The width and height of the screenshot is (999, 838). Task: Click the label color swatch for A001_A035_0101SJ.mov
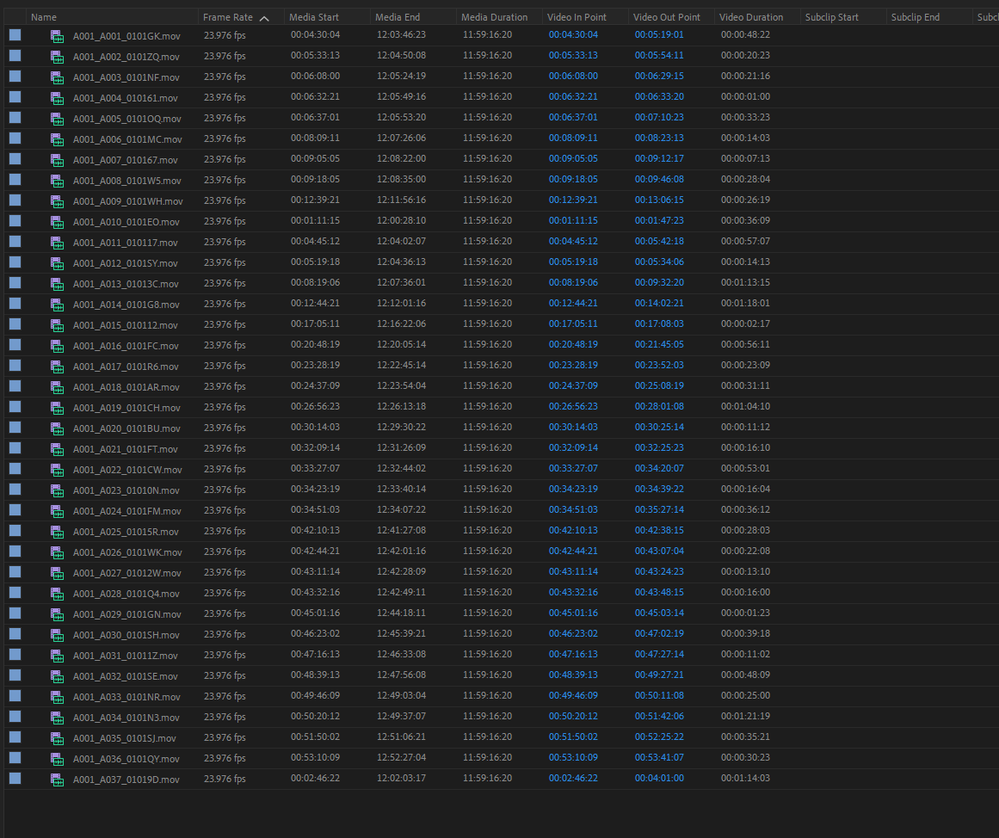[15, 737]
